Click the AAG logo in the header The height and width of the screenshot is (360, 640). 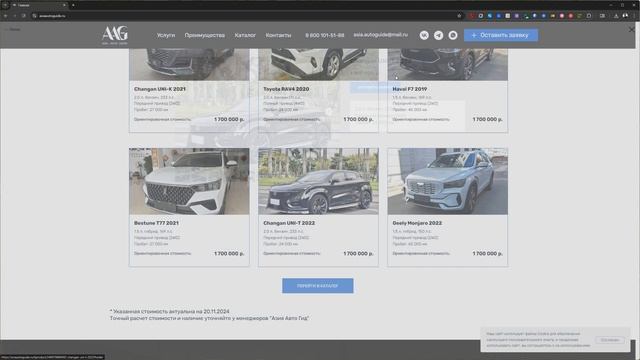click(115, 35)
